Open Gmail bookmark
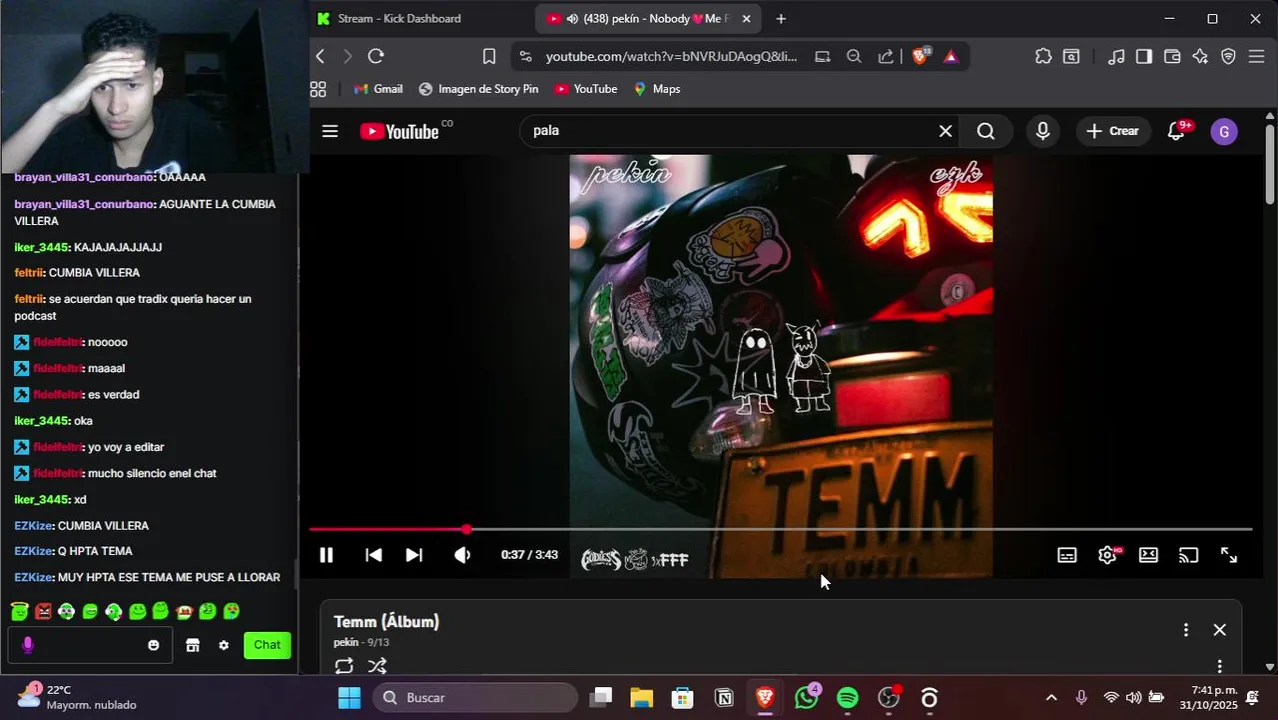 tap(378, 89)
